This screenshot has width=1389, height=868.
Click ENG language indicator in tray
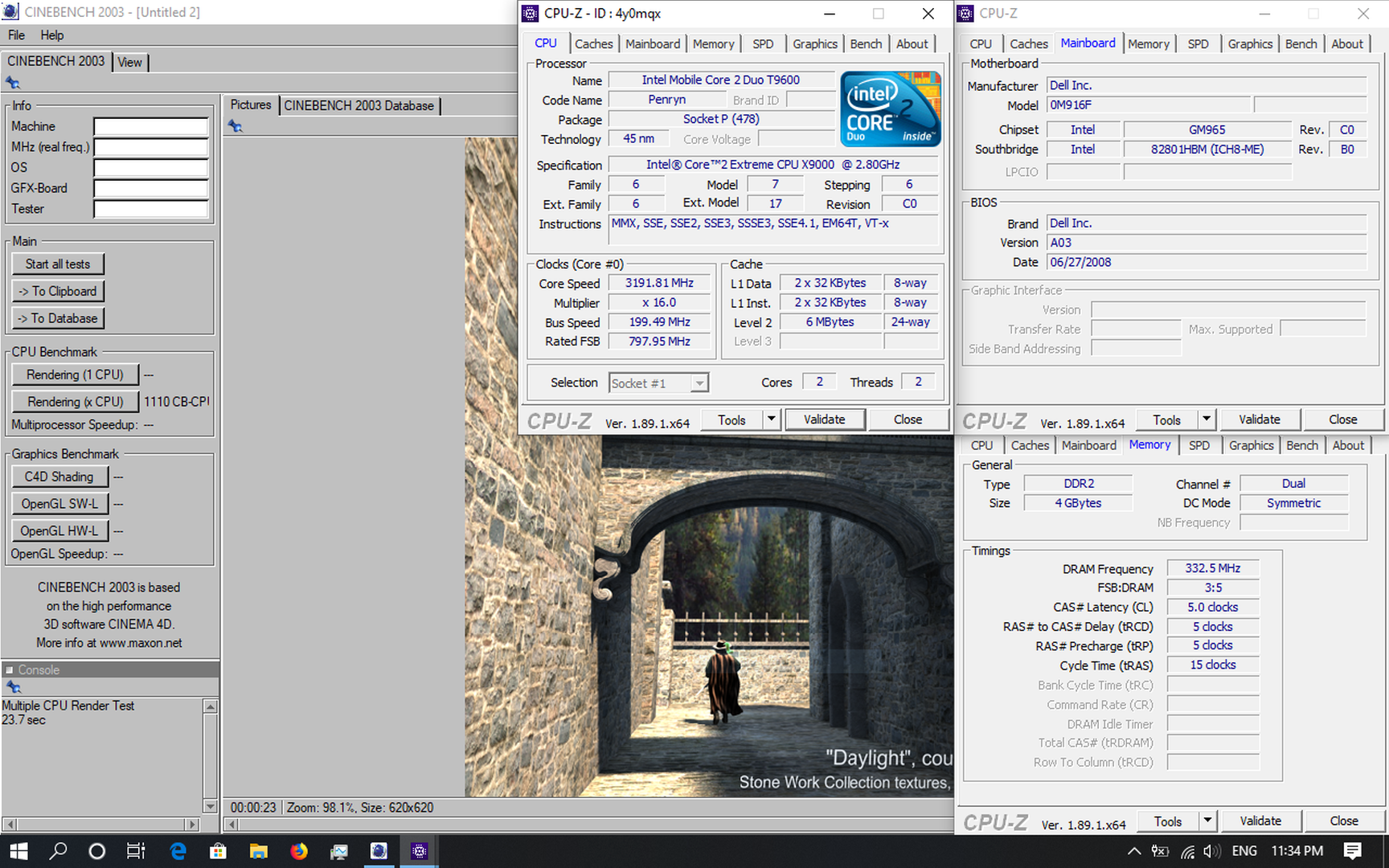pos(1244,851)
